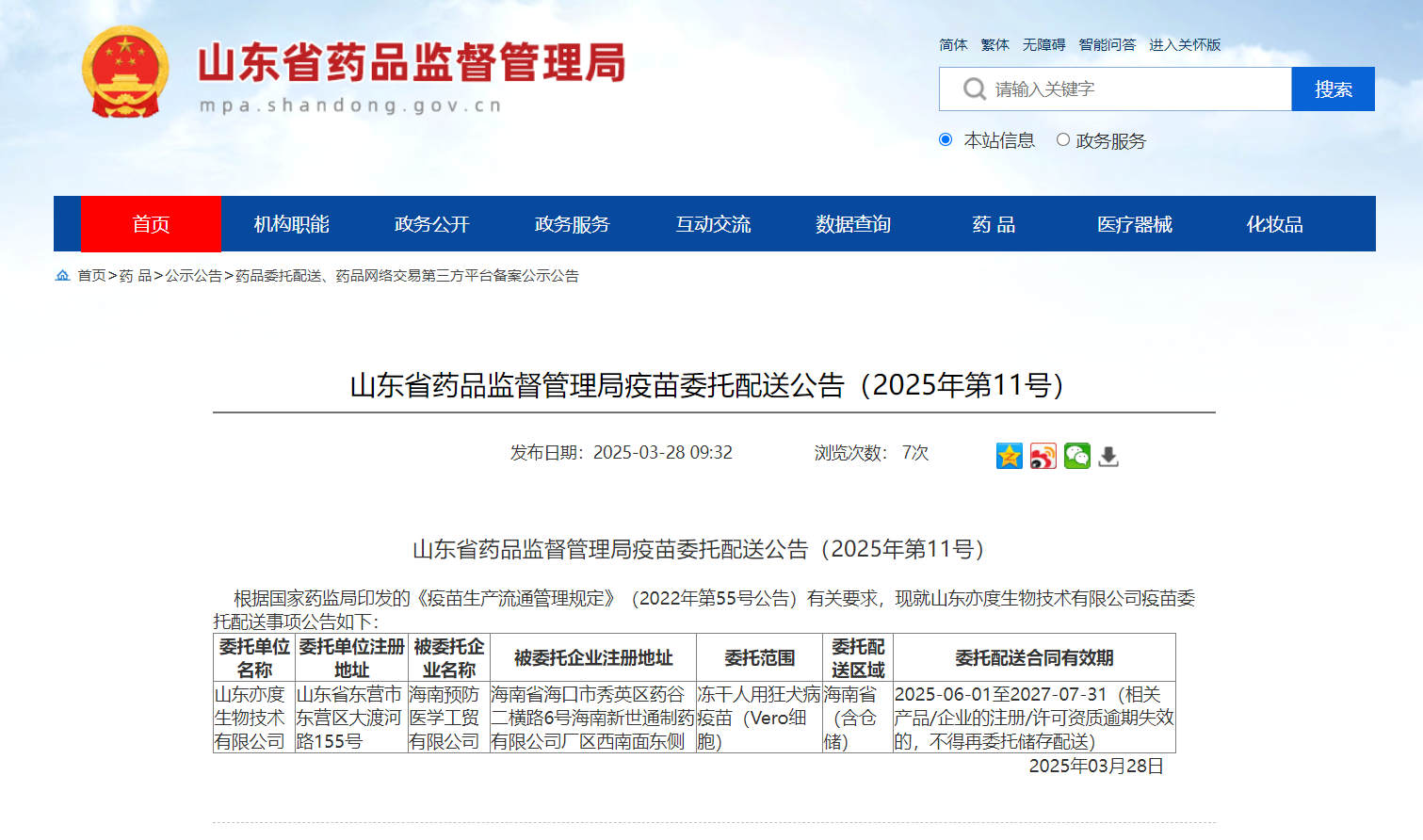Open 药品委托配送 breadcrumb category link
The image size is (1423, 840).
point(407,276)
